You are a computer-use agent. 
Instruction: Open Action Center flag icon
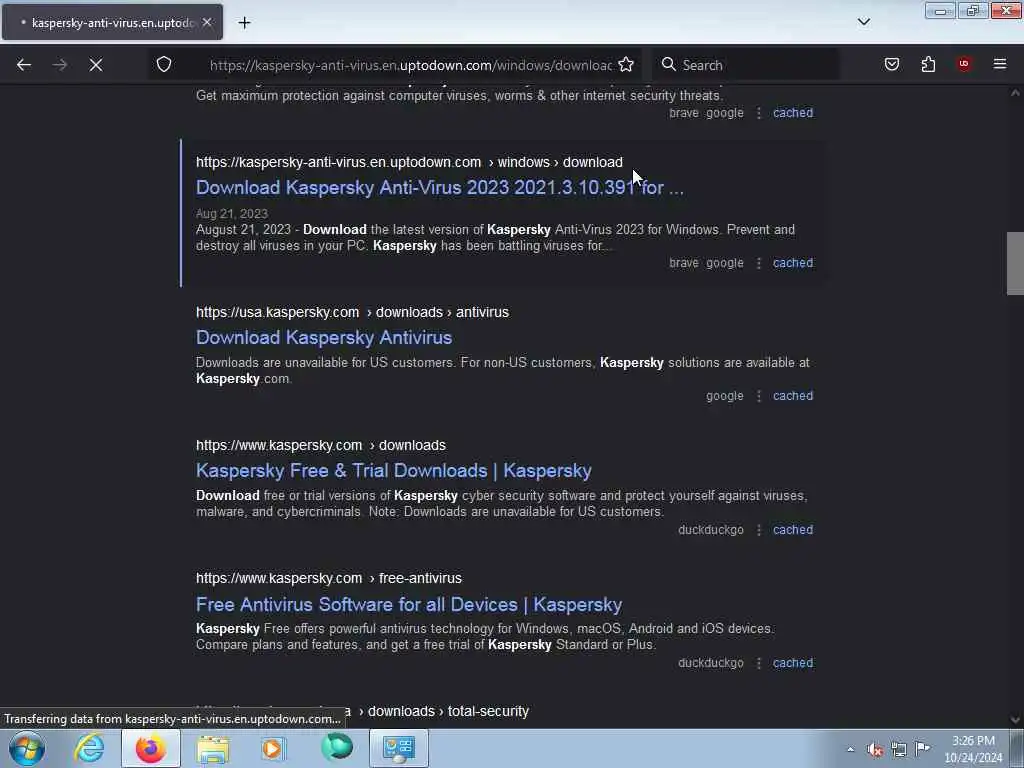[922, 748]
